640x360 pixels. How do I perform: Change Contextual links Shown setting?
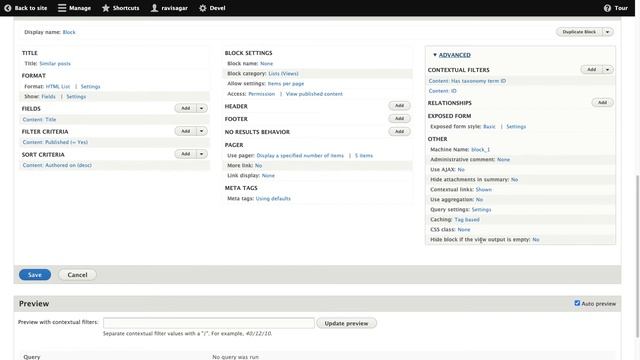(x=484, y=190)
